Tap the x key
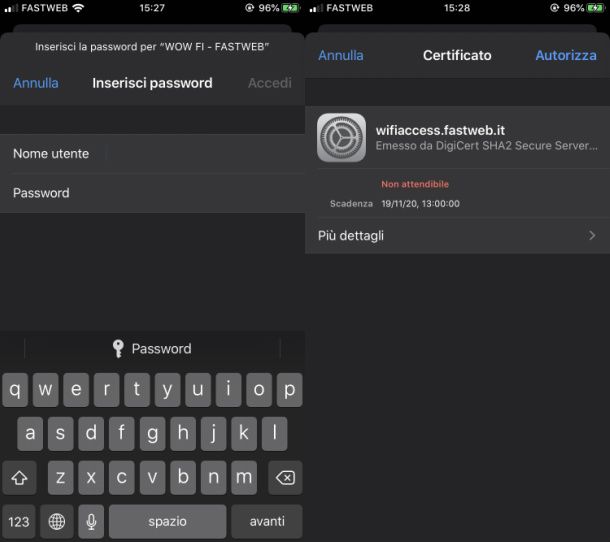Viewport: 610px width, 542px height. click(x=91, y=478)
